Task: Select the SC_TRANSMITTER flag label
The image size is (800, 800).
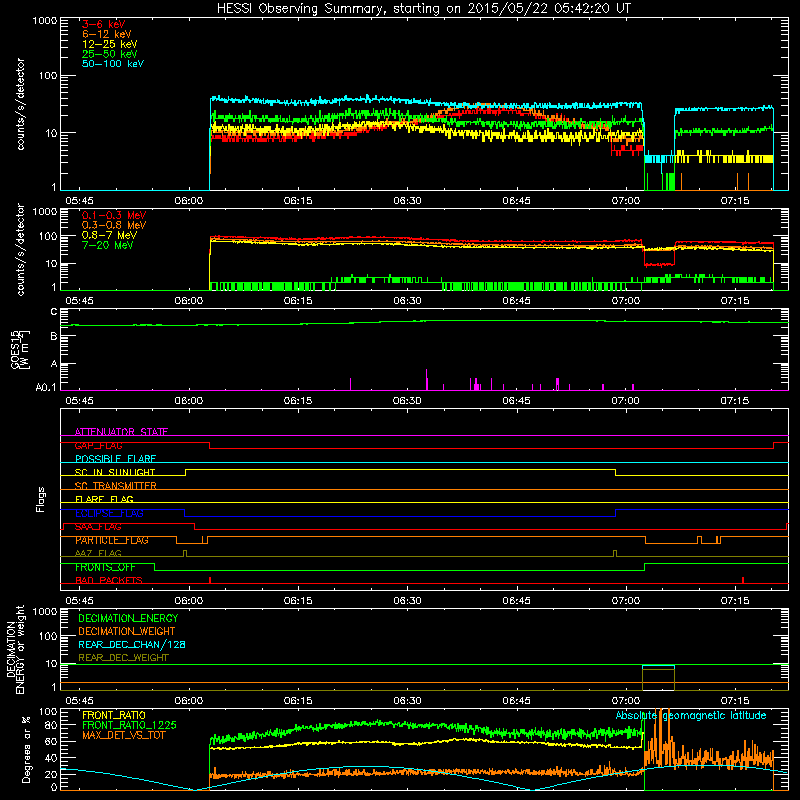Action: (x=116, y=486)
